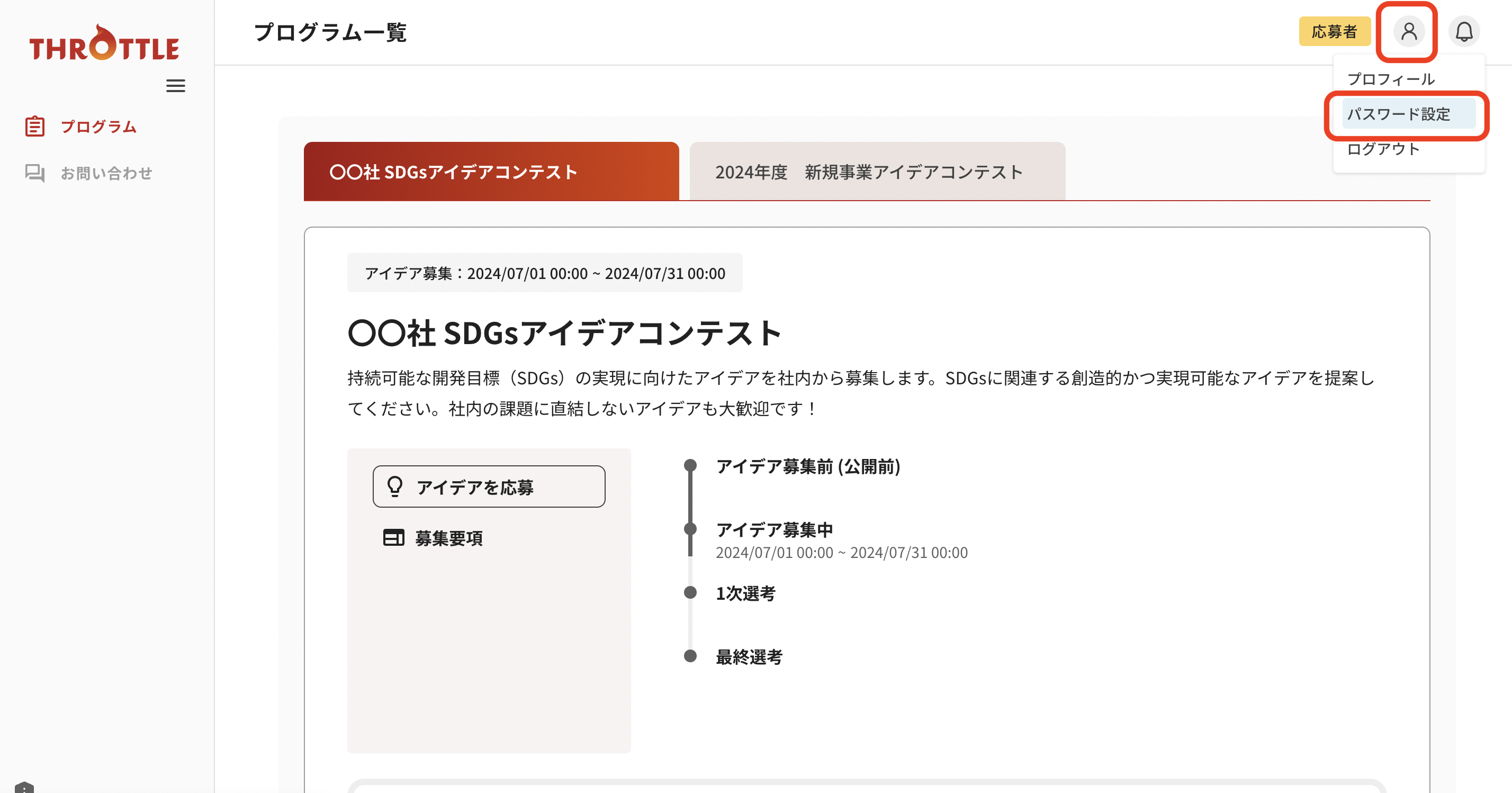Click the アイデア募集前 (公開前) timeline marker
Screen dimensions: 1512x793
pyautogui.click(x=690, y=465)
